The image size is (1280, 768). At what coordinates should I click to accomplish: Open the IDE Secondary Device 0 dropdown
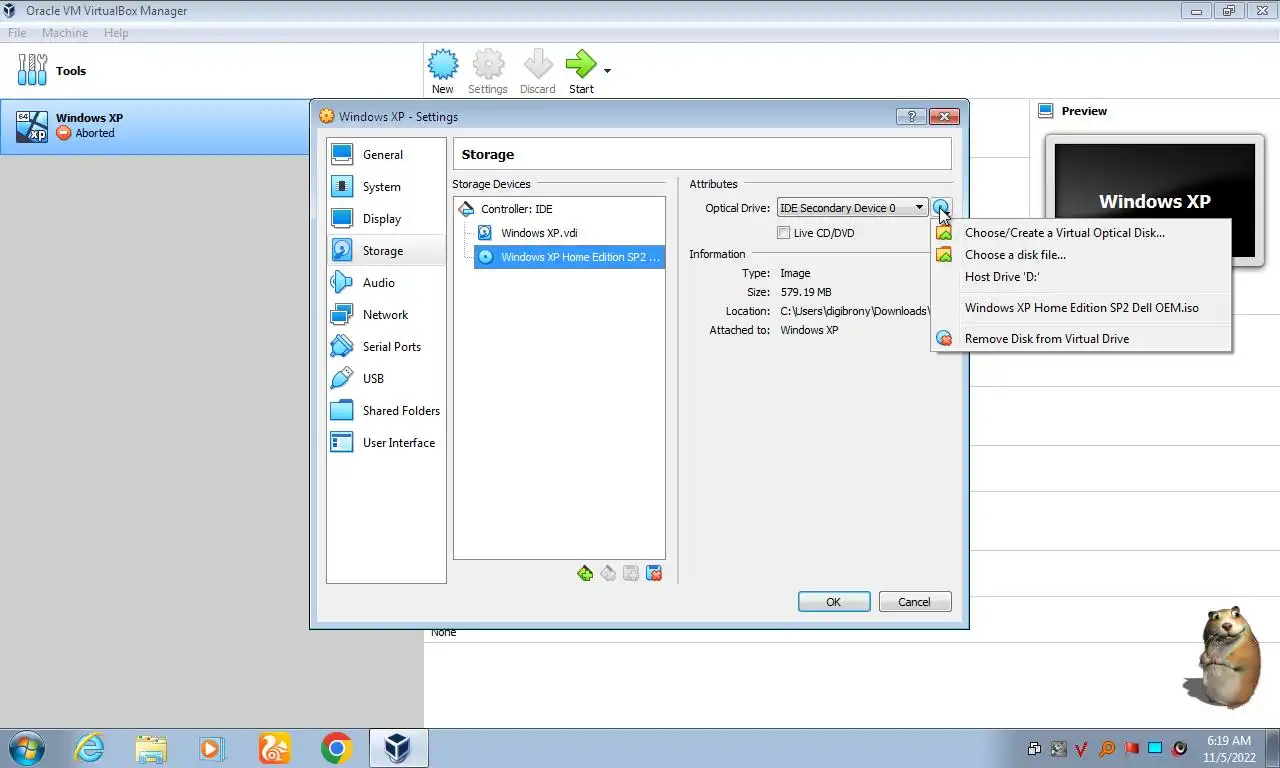[852, 208]
